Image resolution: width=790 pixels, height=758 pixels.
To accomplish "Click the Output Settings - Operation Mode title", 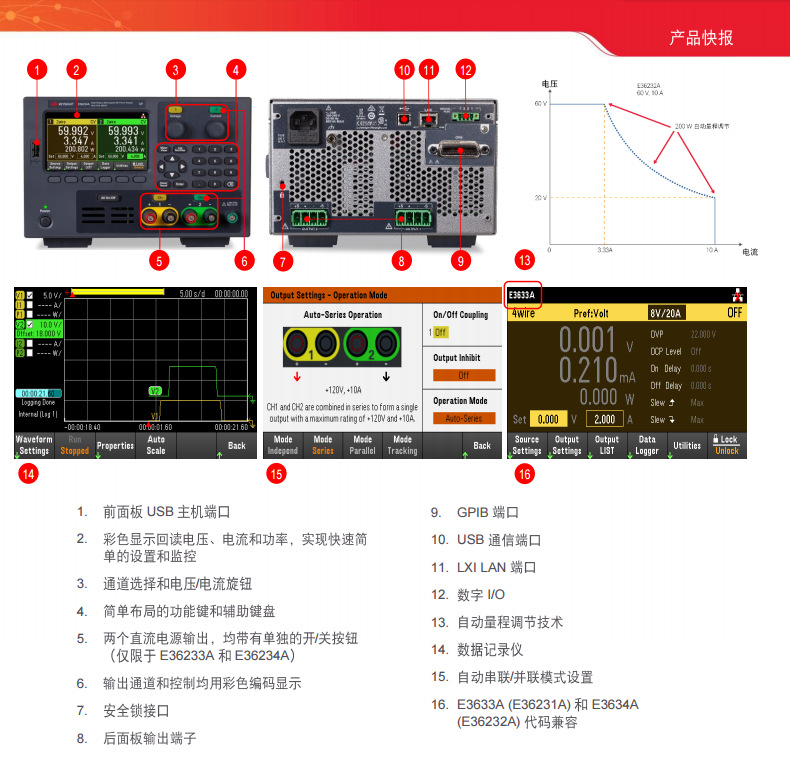I will click(x=329, y=295).
